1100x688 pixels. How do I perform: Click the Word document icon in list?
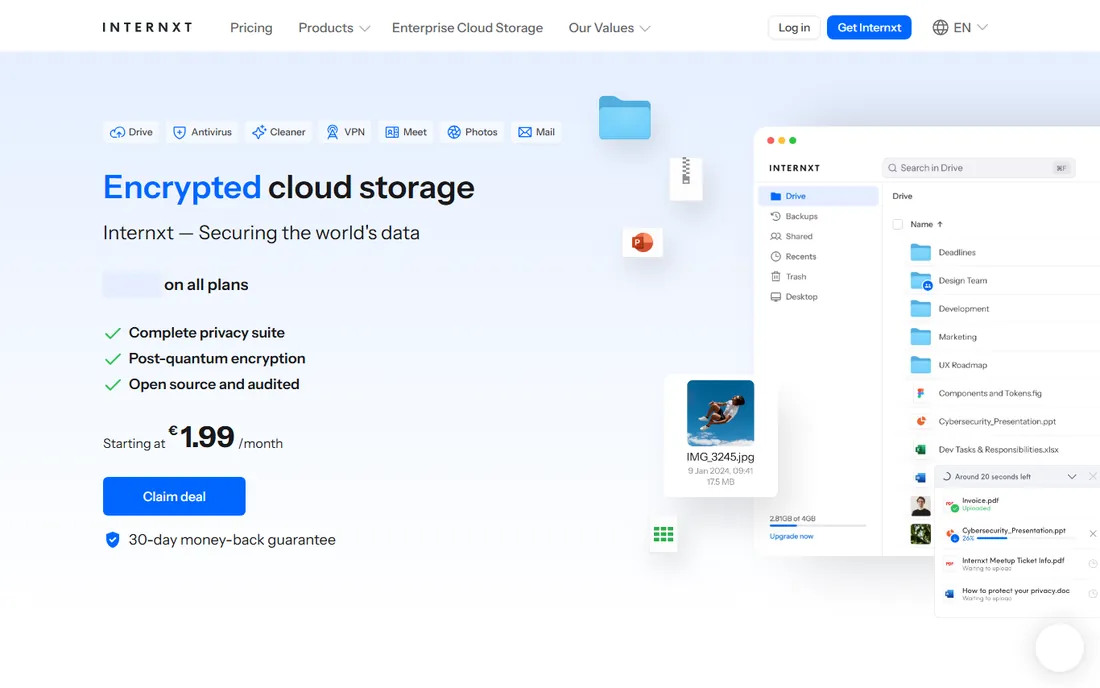(920, 478)
